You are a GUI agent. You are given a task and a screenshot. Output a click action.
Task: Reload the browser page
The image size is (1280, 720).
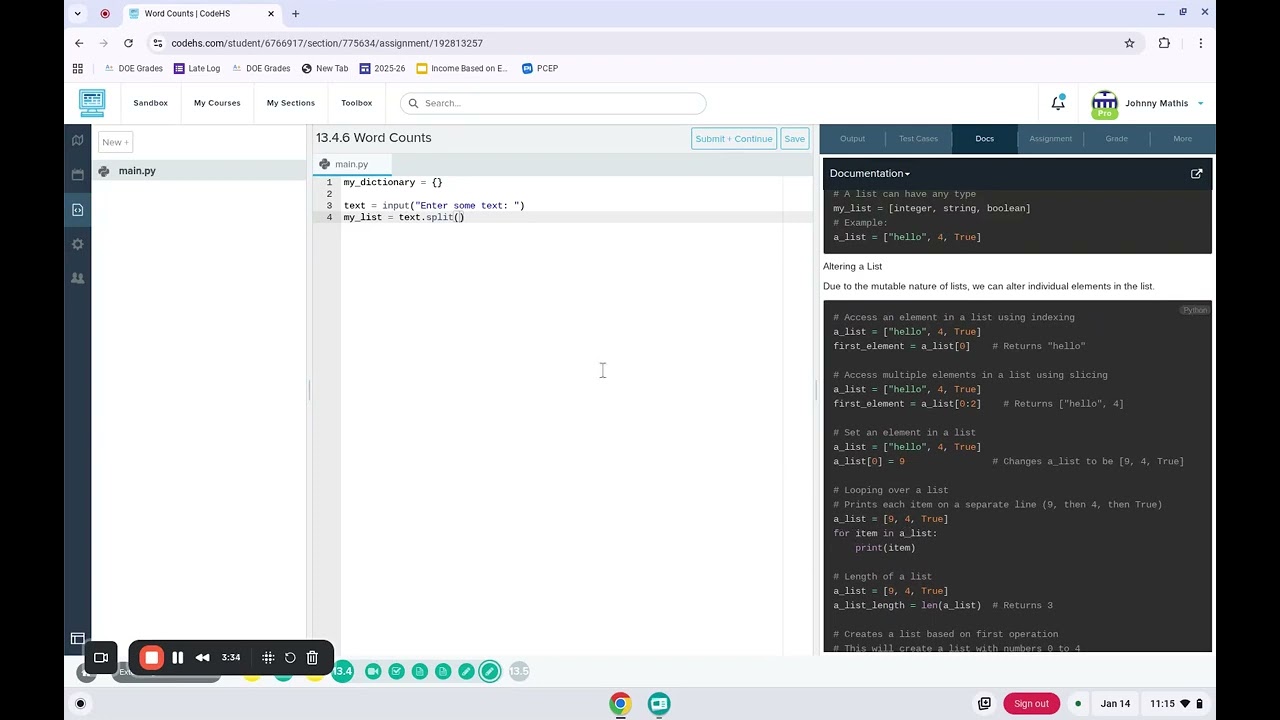[x=128, y=43]
